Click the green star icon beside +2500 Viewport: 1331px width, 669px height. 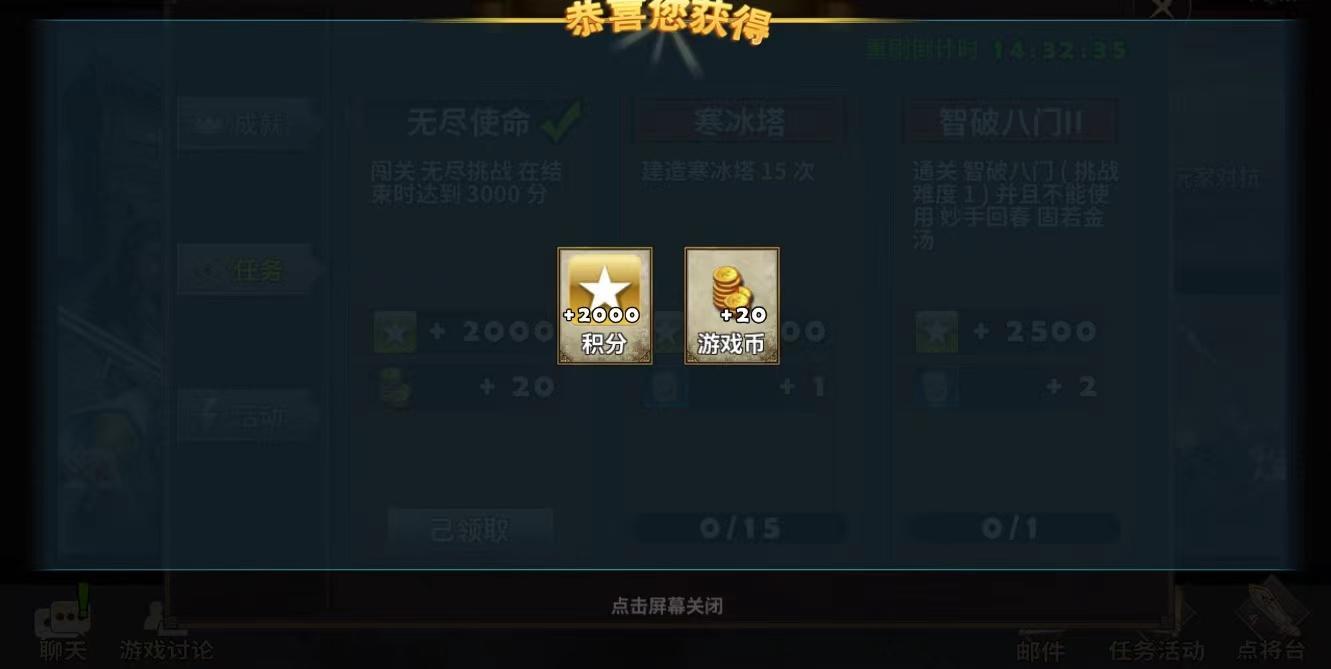937,332
